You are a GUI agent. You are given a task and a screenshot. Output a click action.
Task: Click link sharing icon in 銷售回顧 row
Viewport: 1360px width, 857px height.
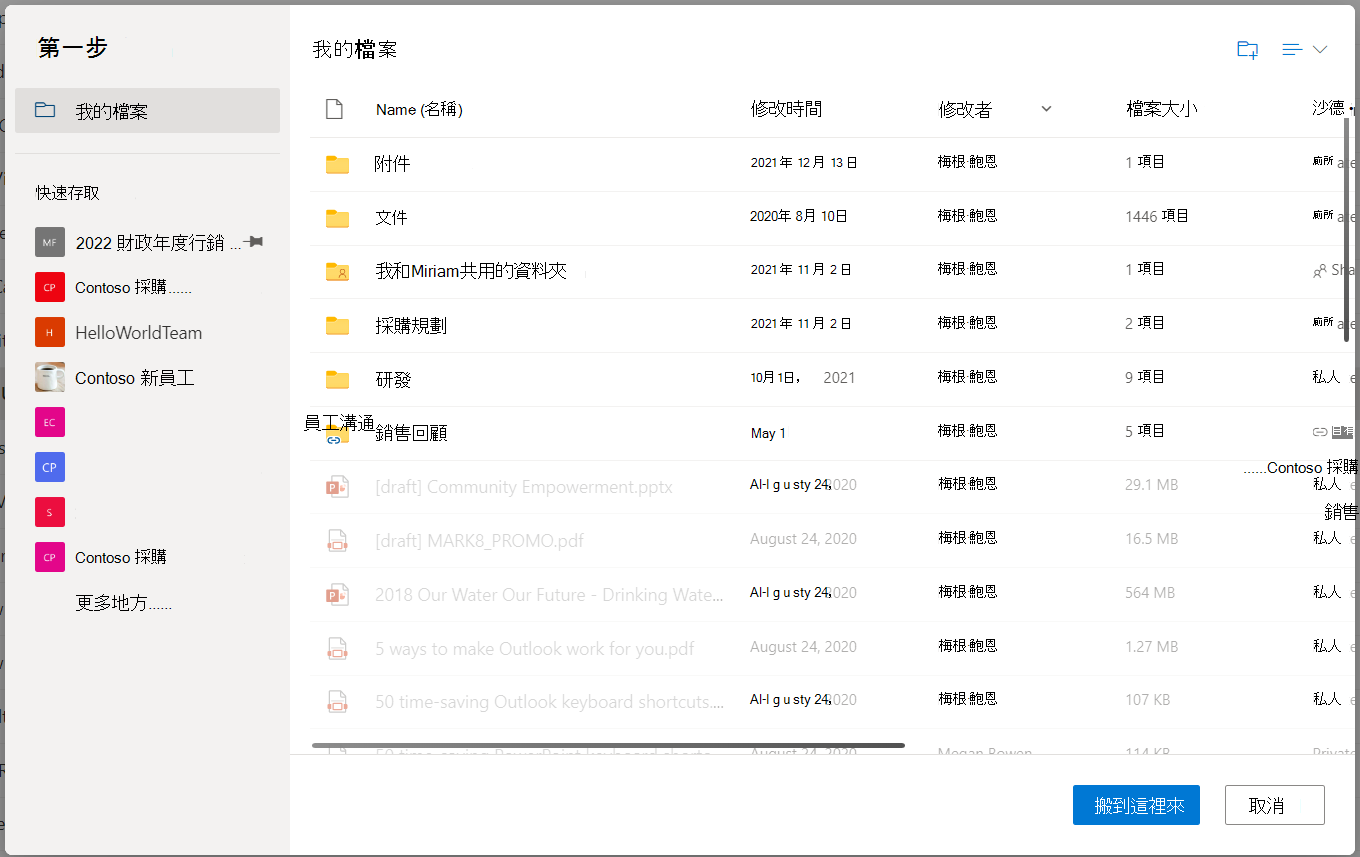click(x=1320, y=432)
